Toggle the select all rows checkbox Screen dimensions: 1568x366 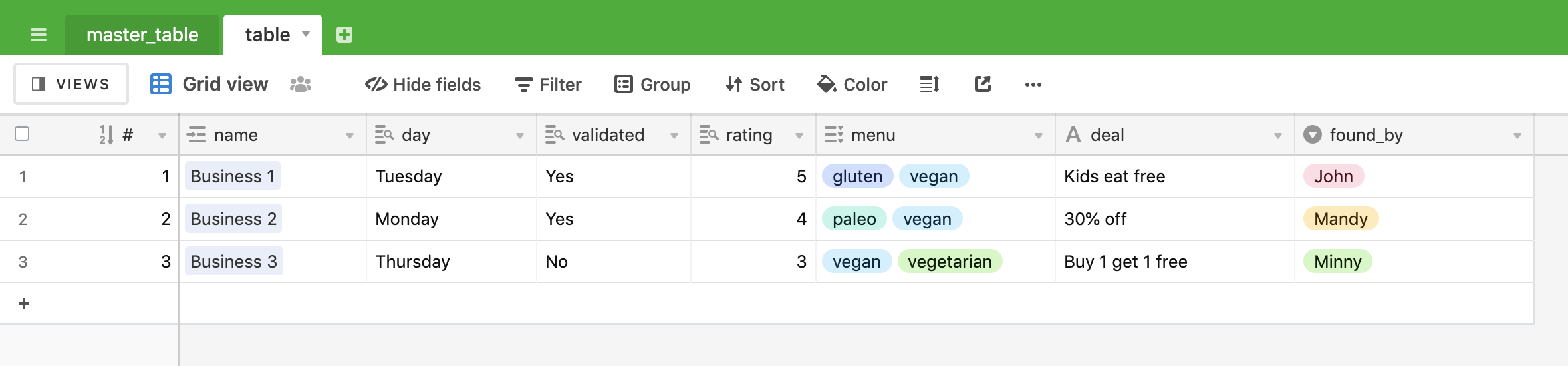pos(22,134)
